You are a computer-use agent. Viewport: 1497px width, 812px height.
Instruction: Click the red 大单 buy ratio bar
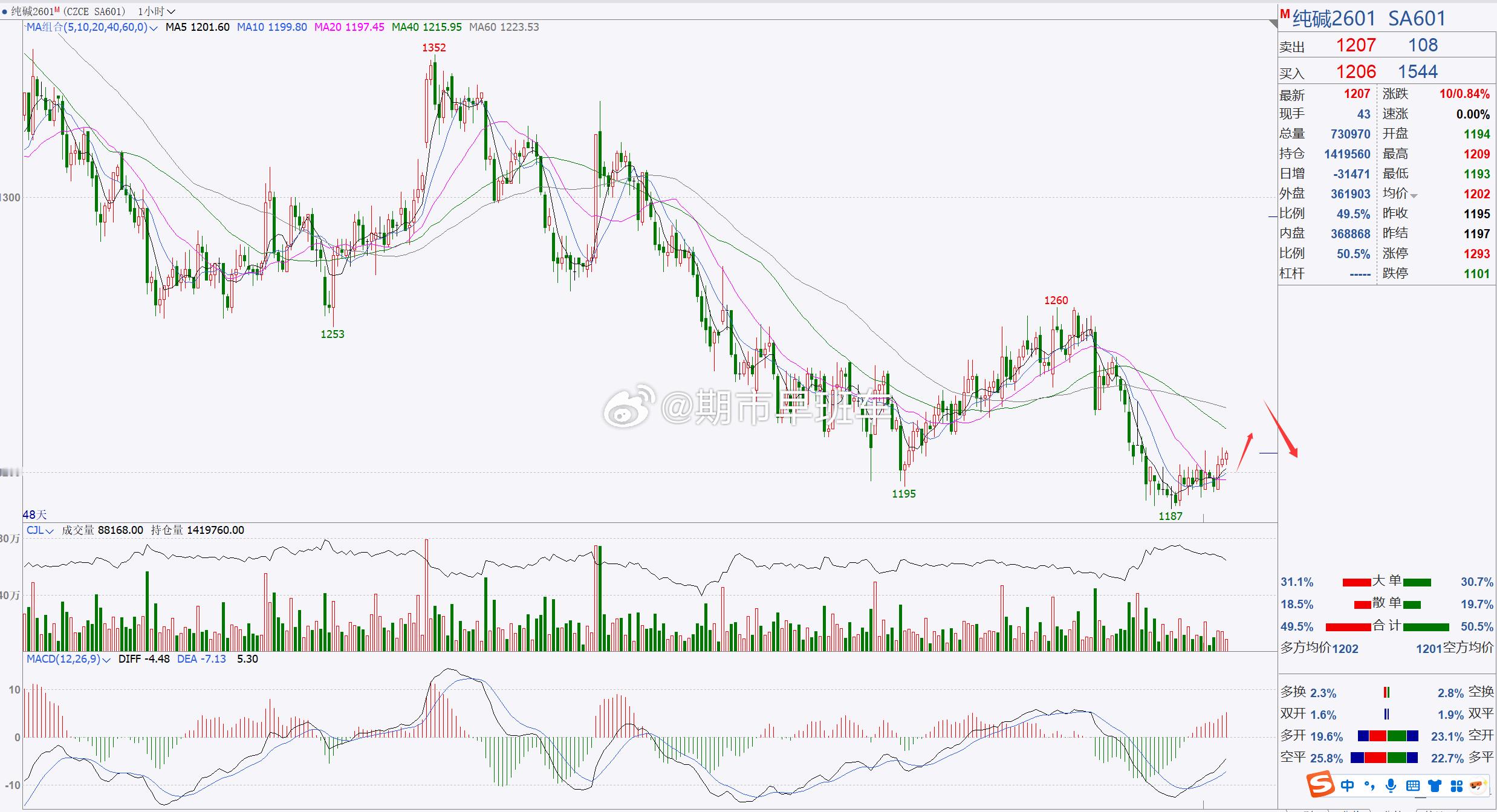pos(1356,583)
